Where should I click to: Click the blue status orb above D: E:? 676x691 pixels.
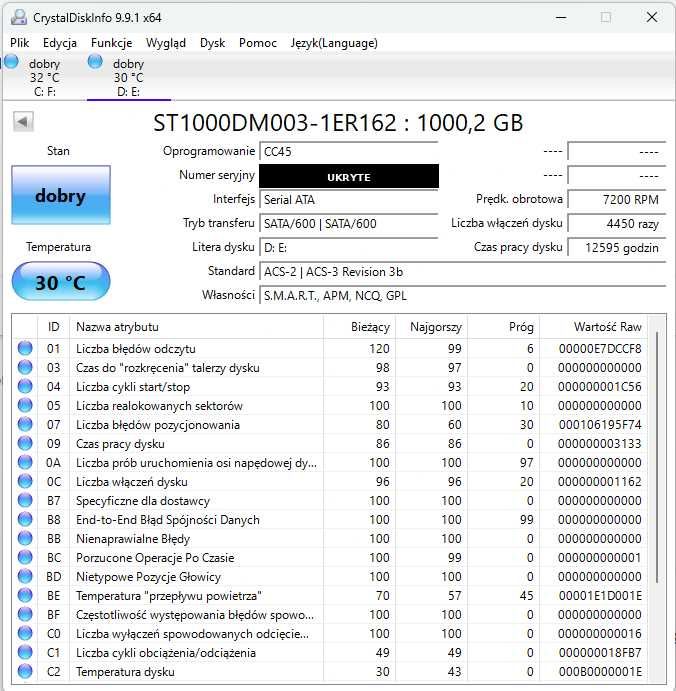pos(95,62)
